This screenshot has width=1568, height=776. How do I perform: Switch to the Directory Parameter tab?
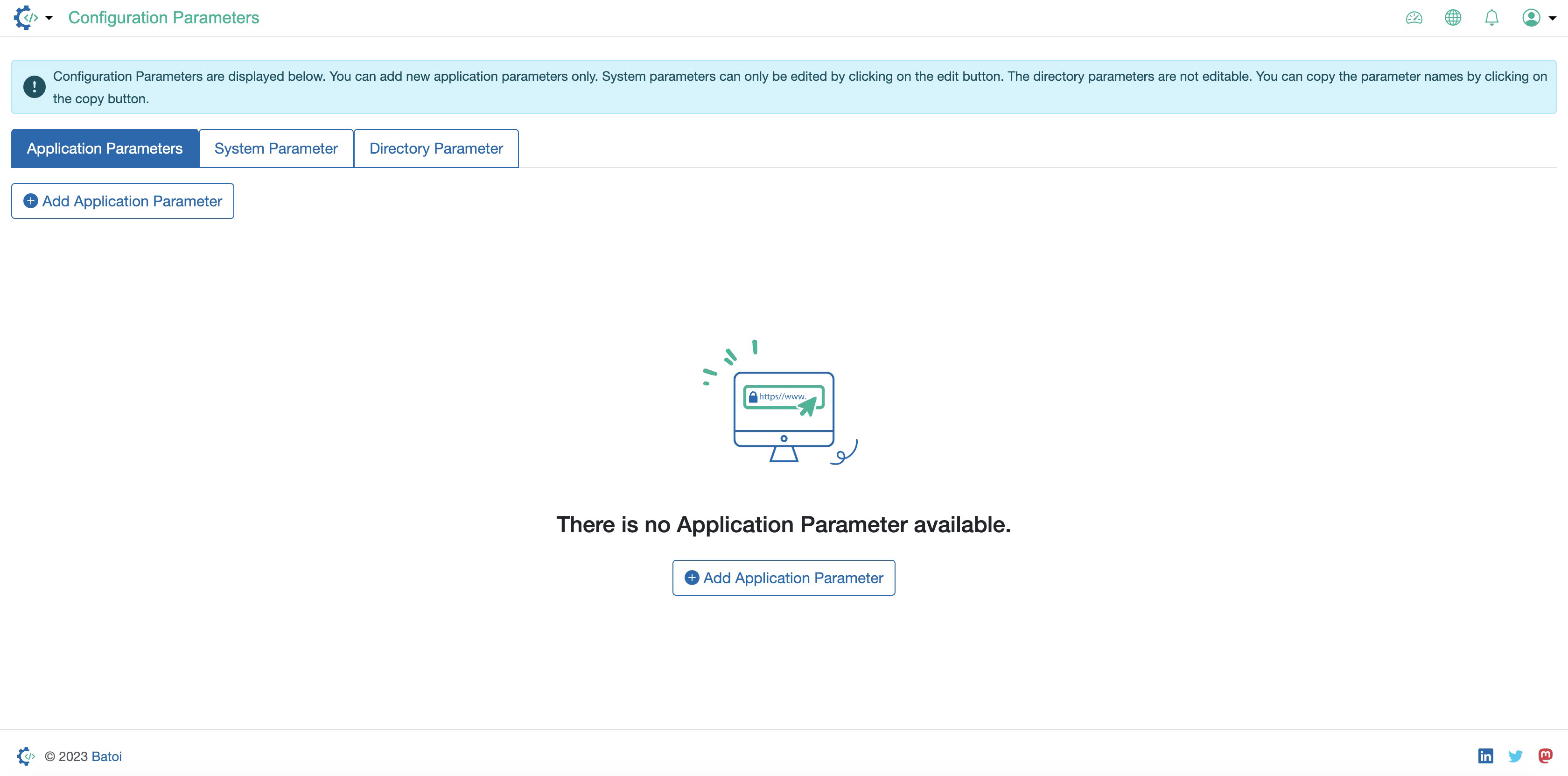[x=435, y=148]
